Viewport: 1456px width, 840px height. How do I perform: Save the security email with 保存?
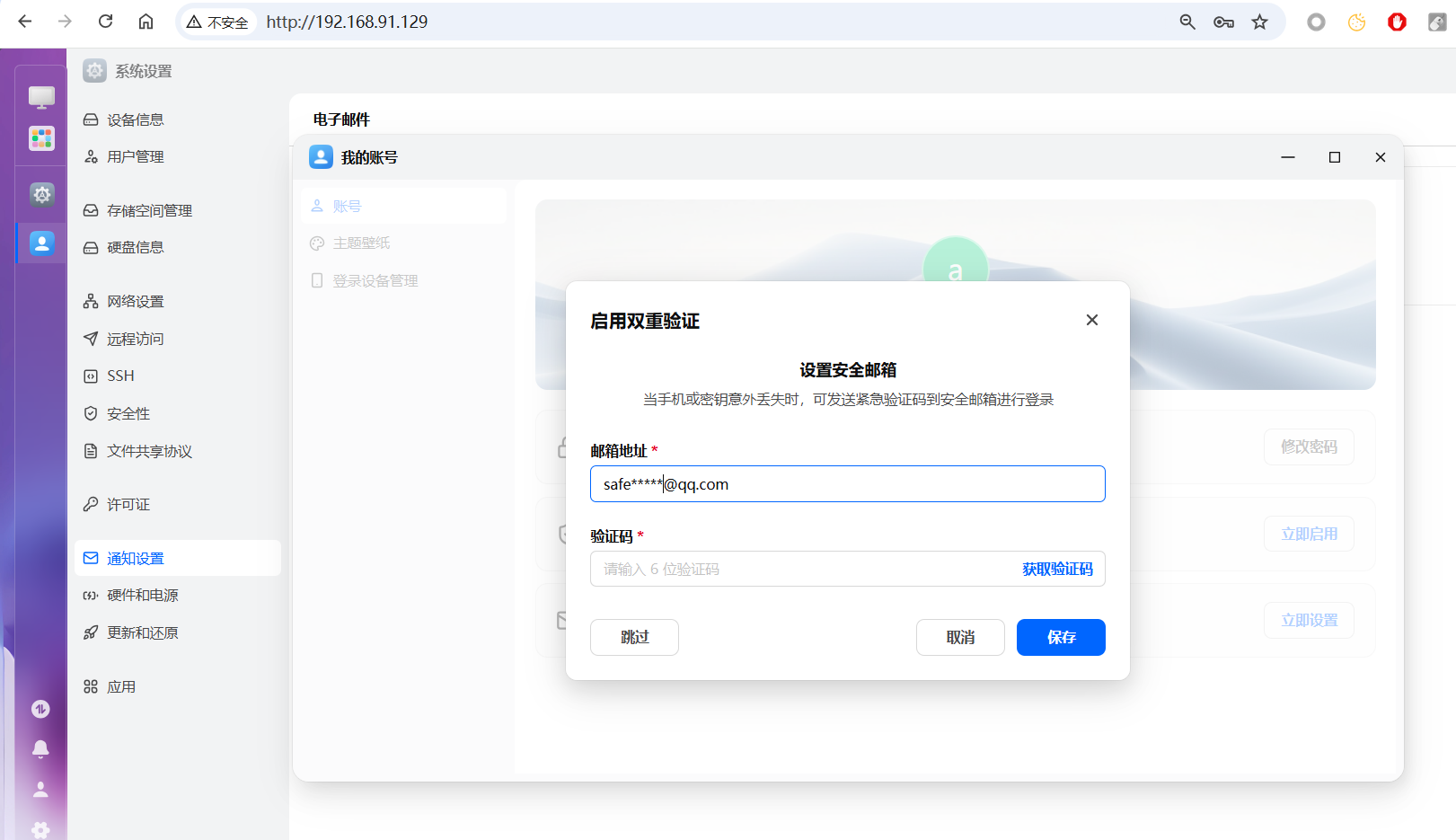[x=1061, y=637]
